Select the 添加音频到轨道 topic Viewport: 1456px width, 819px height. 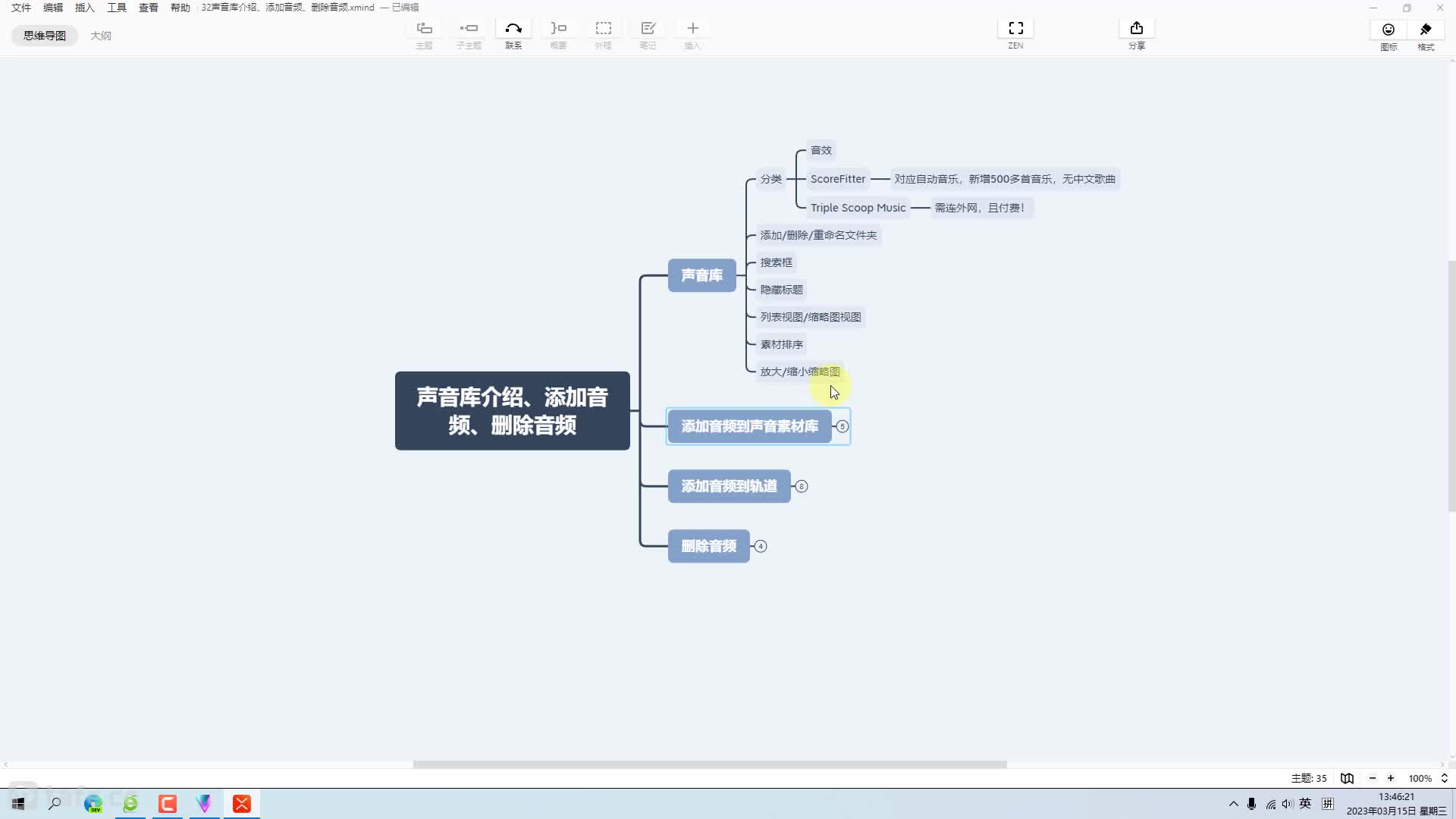tap(730, 486)
